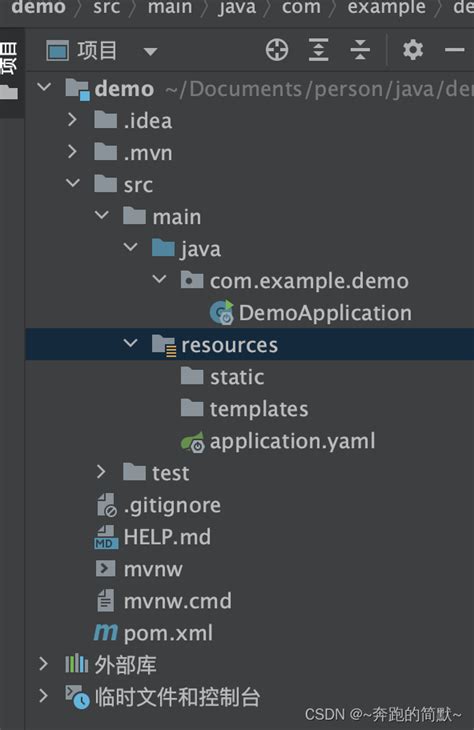Select the templates folder
This screenshot has height=730, width=474.
click(x=244, y=409)
